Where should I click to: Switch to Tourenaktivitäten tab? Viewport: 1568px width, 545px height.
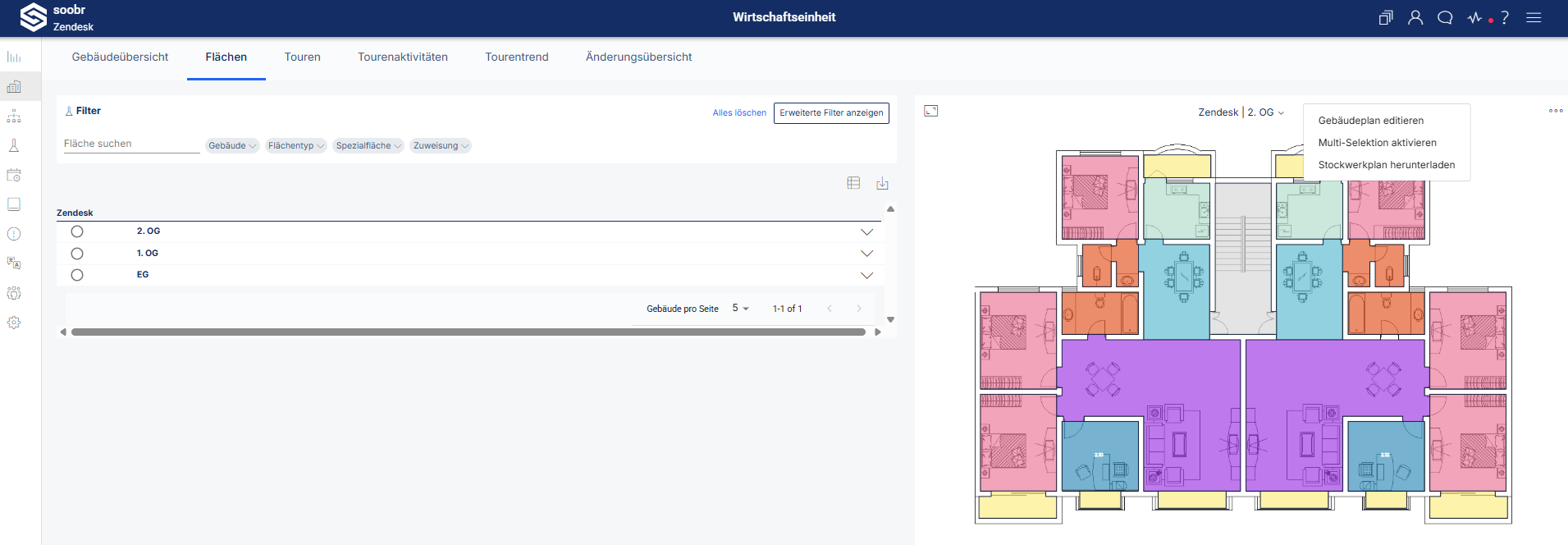click(403, 57)
